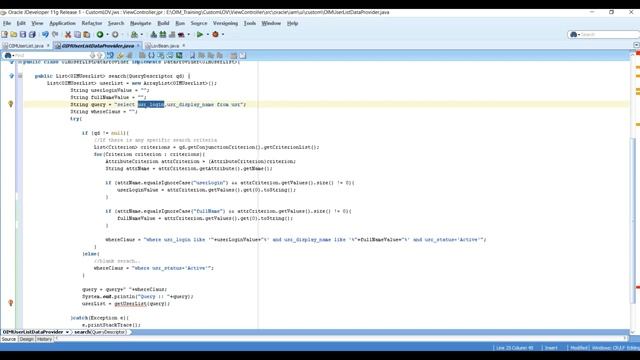Image resolution: width=640 pixels, height=360 pixels.
Task: Click the Save icon in the toolbar
Action: click(x=23, y=35)
